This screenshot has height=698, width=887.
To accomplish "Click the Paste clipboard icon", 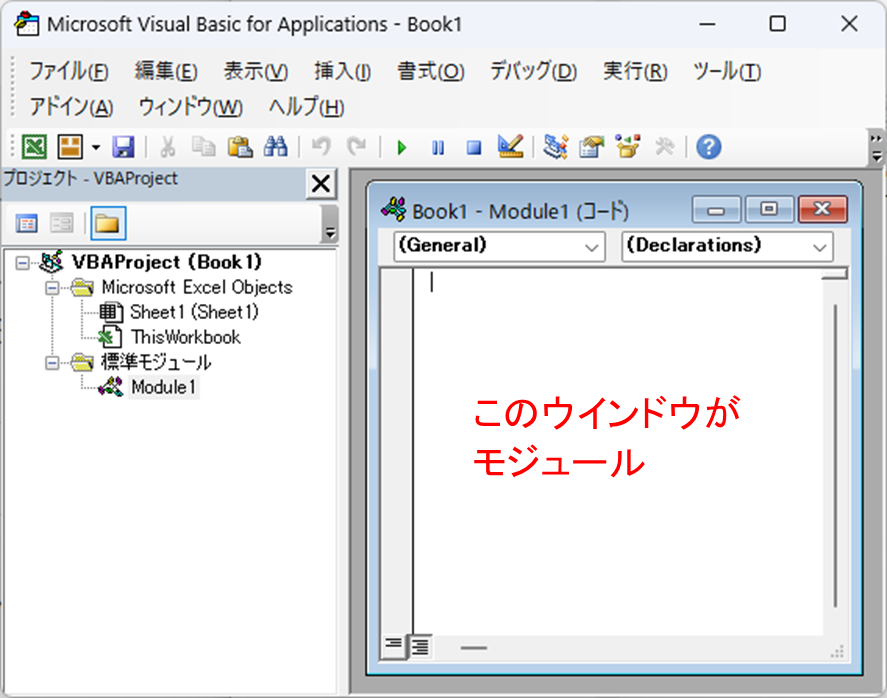I will point(240,147).
